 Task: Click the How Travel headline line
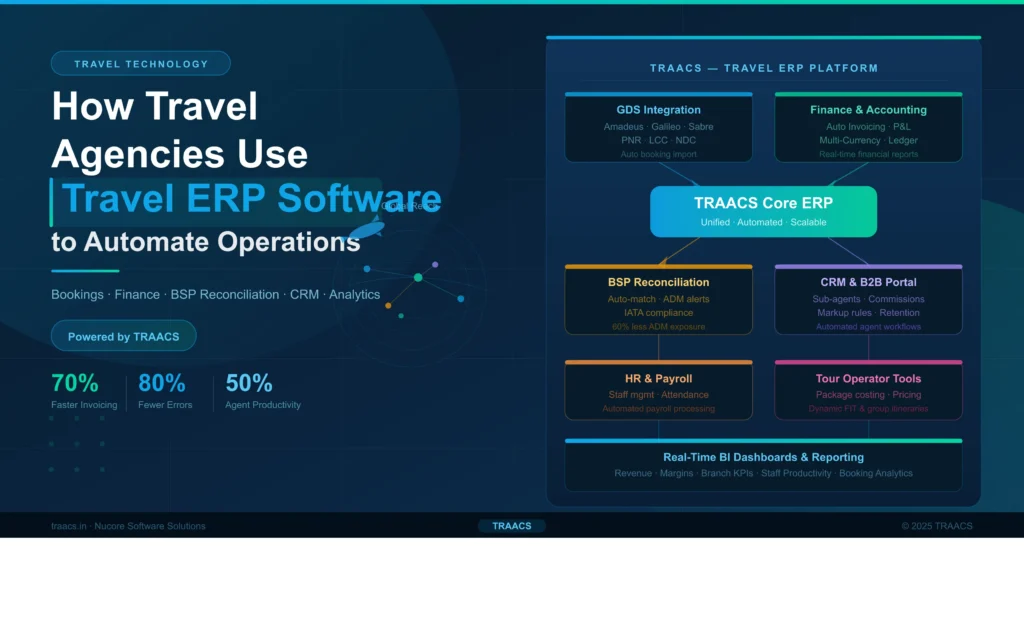coord(155,106)
